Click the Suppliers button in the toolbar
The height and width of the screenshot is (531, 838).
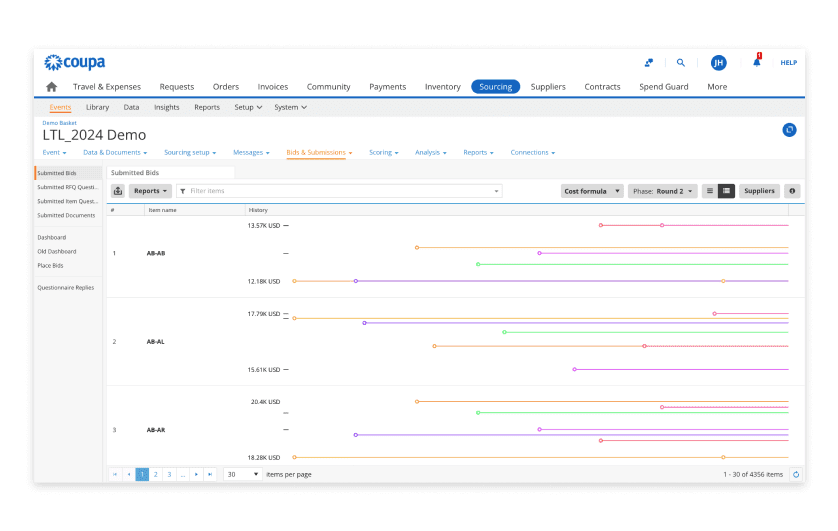759,191
